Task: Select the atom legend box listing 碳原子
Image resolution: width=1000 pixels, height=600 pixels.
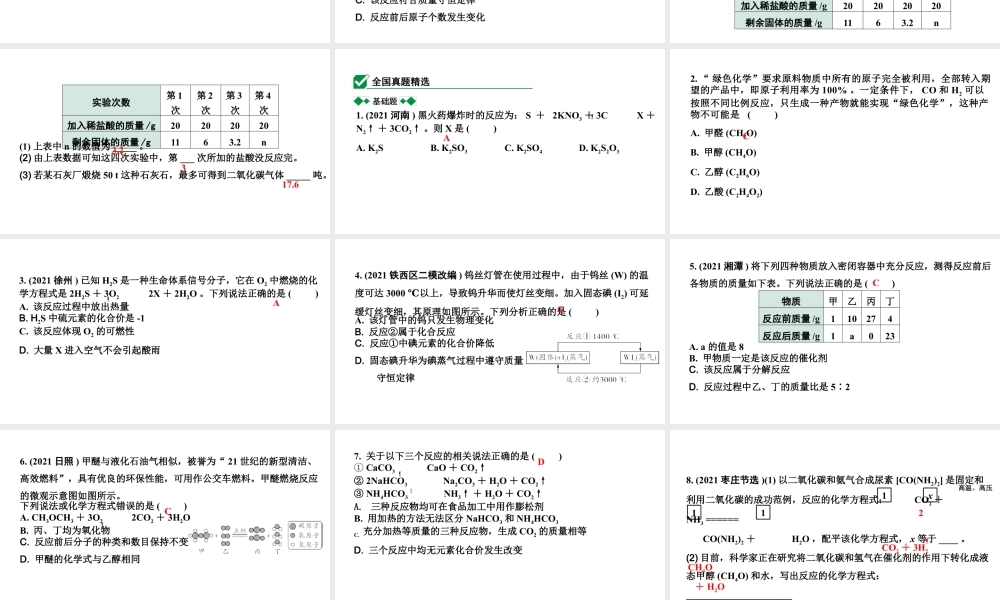Action: (305, 535)
